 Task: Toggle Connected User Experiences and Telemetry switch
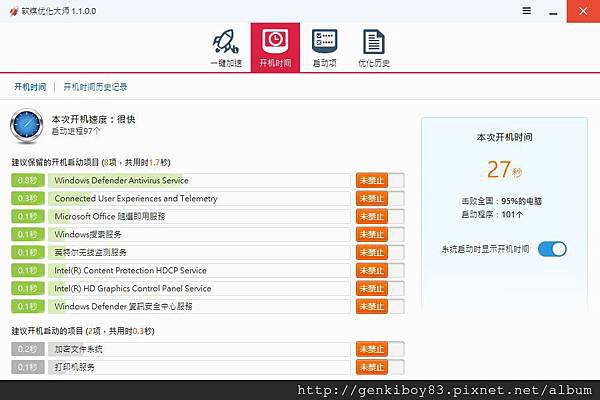pos(380,198)
